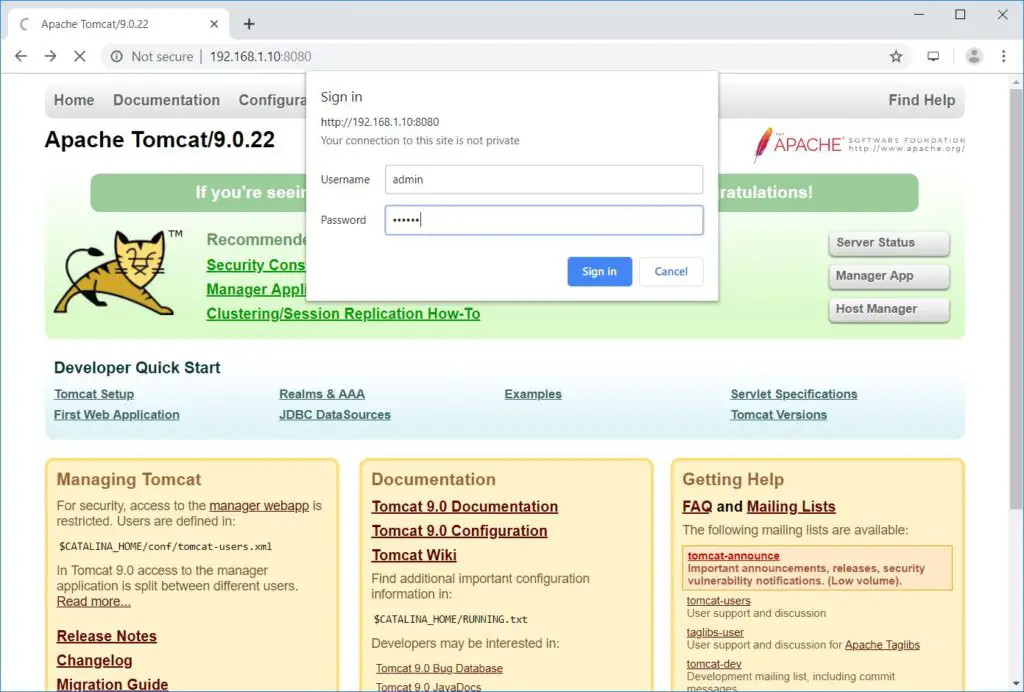Click the Apache Tomcat/9.0.22 page heading
1024x692 pixels.
159,140
